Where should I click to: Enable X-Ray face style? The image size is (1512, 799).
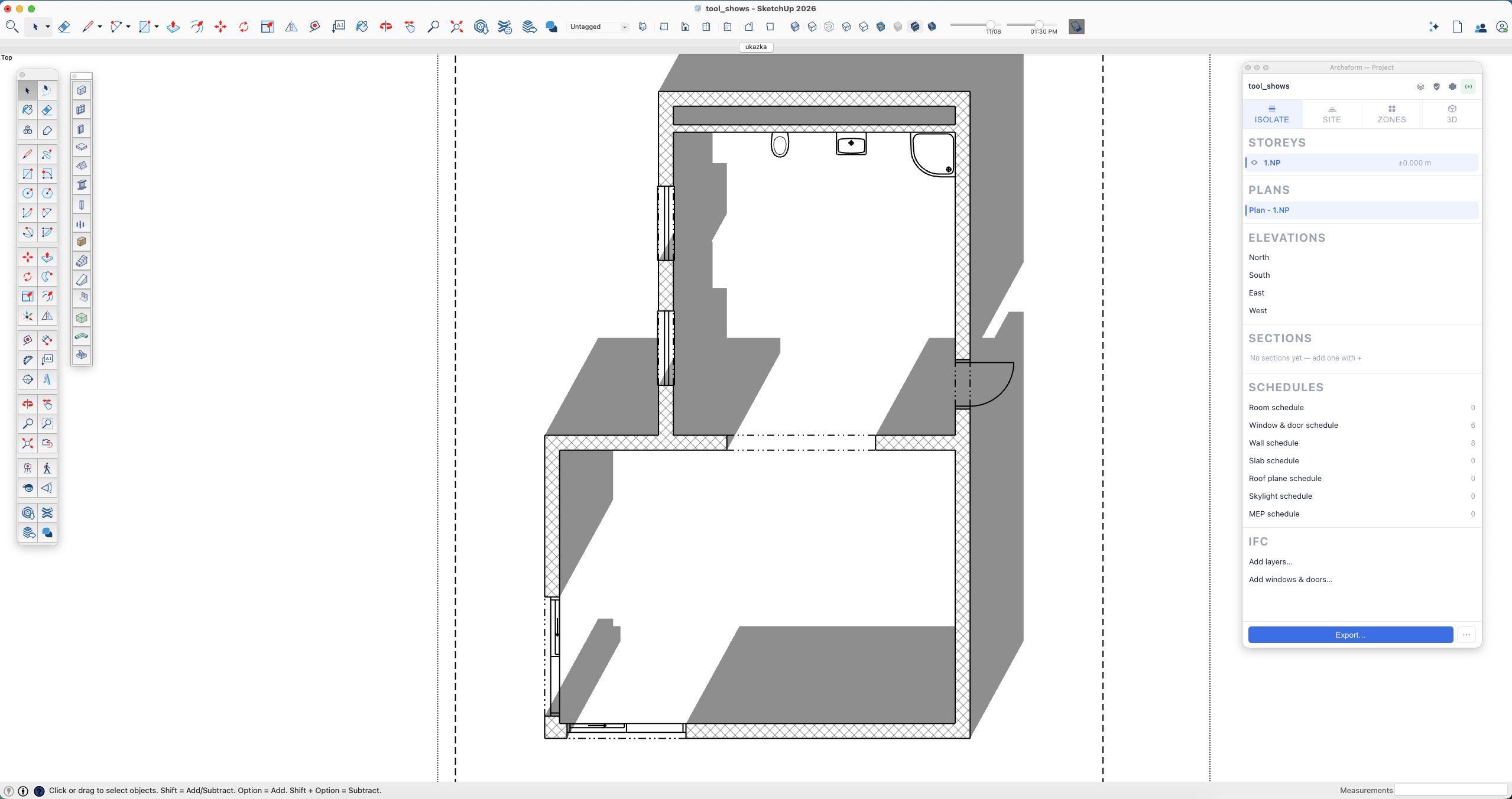pos(795,27)
